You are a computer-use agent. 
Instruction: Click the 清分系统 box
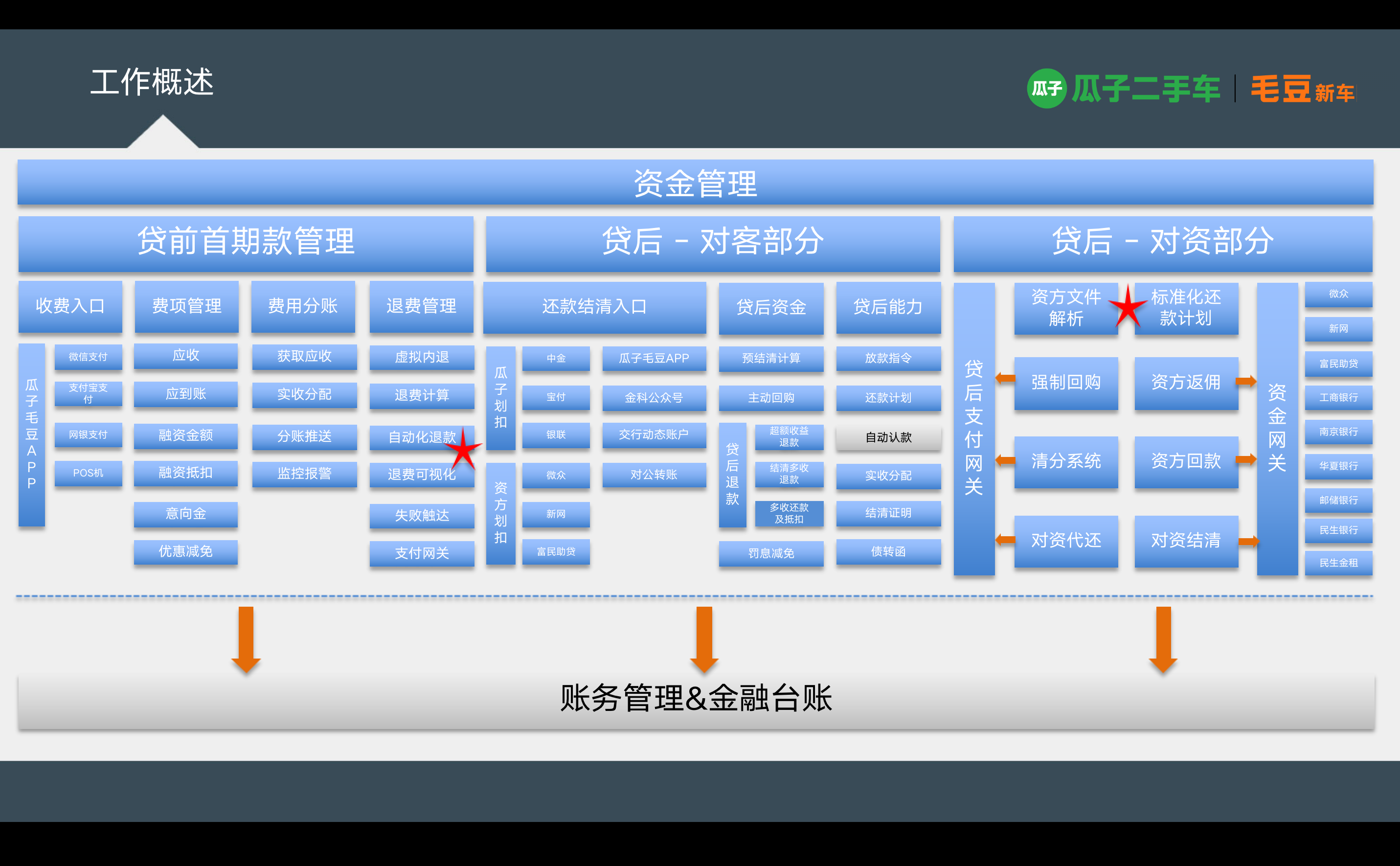coord(1065,462)
